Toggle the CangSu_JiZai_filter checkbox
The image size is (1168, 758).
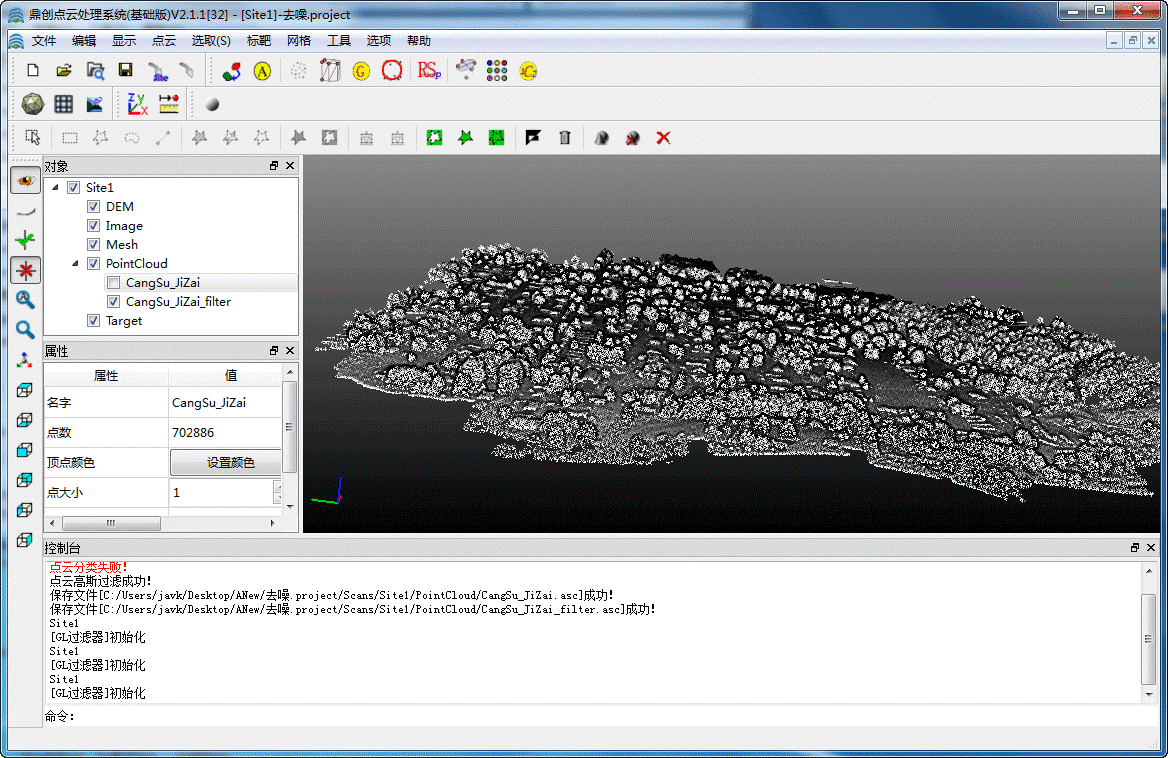(x=114, y=302)
